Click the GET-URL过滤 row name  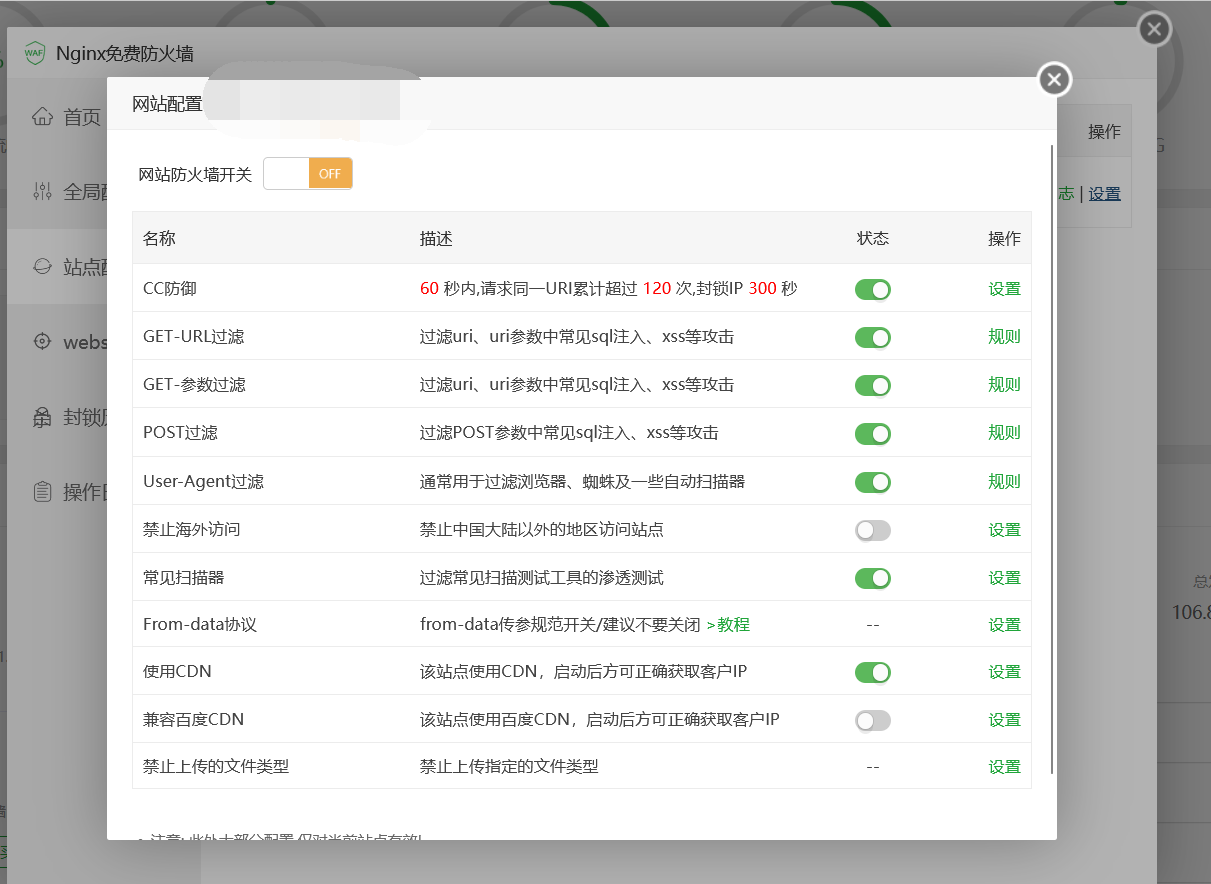[194, 337]
